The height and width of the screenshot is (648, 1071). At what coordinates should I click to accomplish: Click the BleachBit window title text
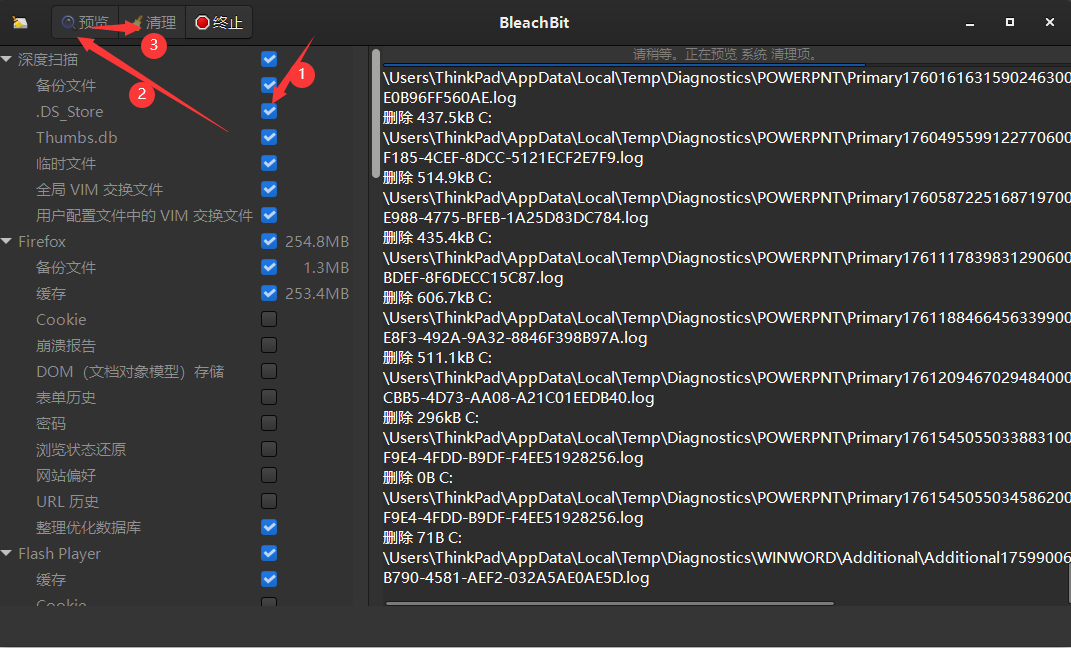(534, 23)
